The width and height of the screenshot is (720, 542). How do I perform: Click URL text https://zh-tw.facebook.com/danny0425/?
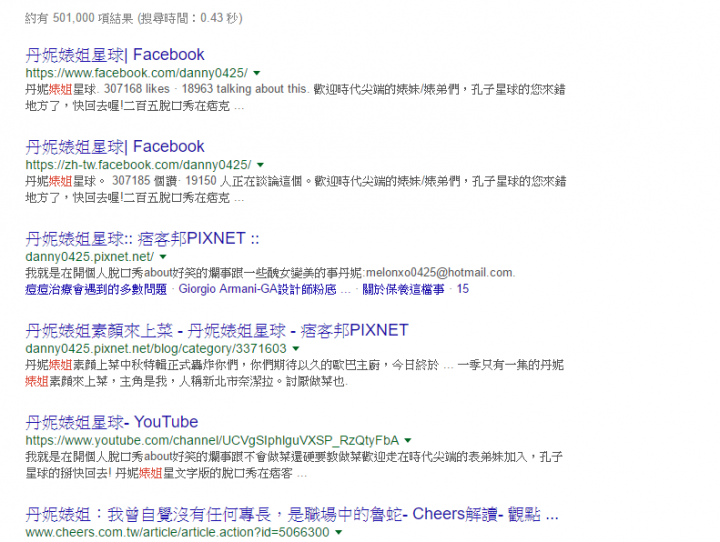138,165
